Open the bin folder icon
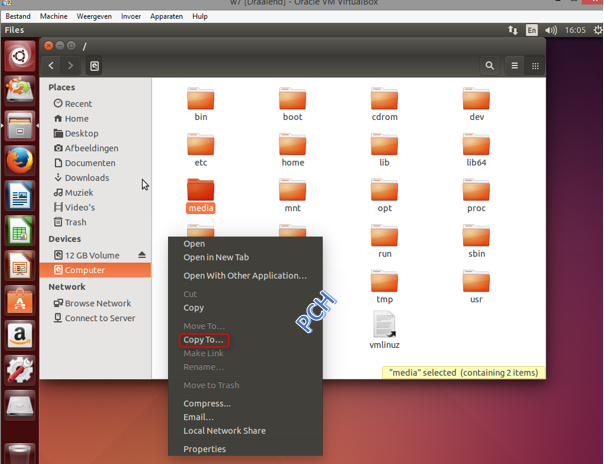The image size is (604, 464). click(200, 99)
